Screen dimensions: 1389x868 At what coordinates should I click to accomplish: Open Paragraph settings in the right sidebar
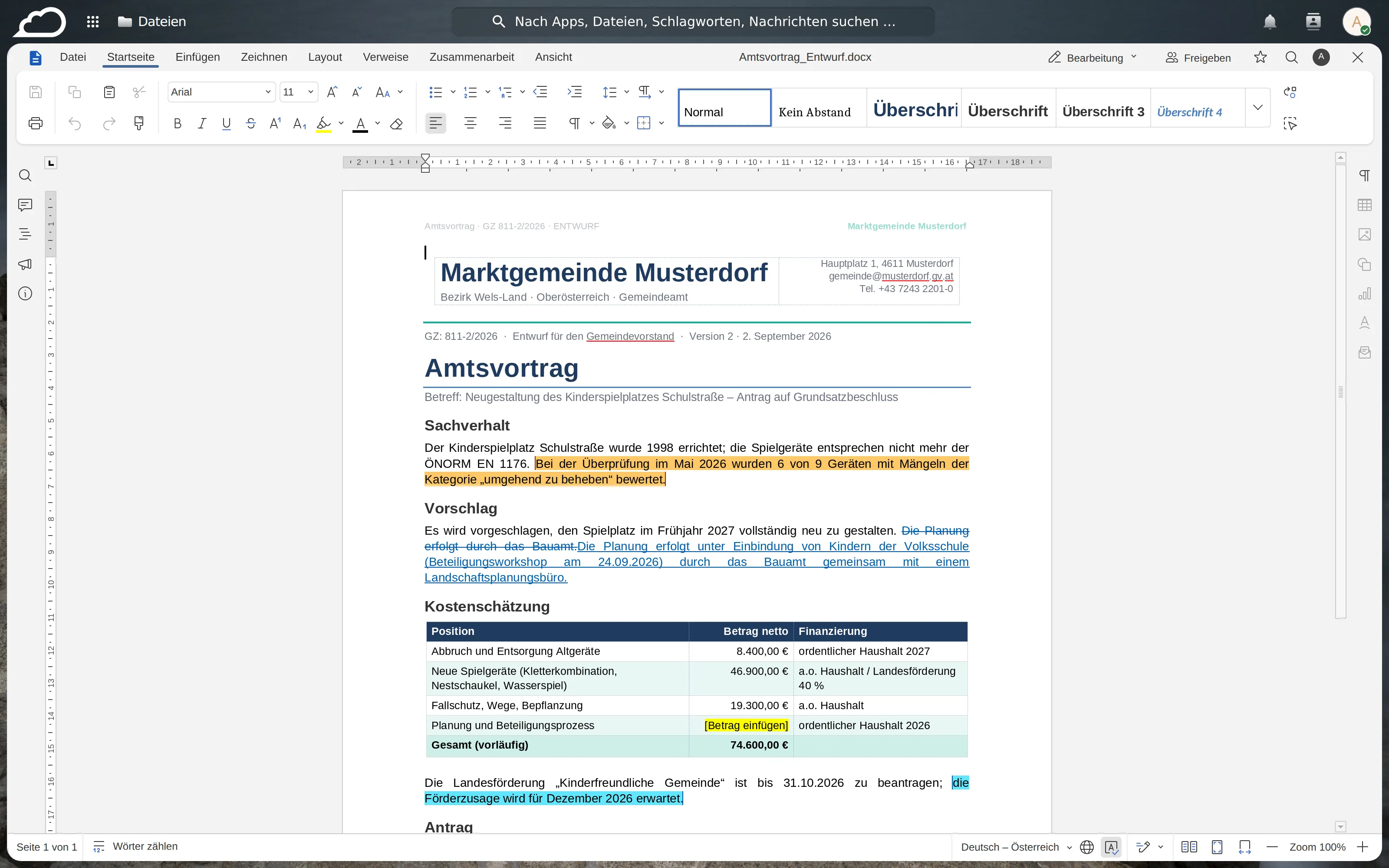point(1364,176)
